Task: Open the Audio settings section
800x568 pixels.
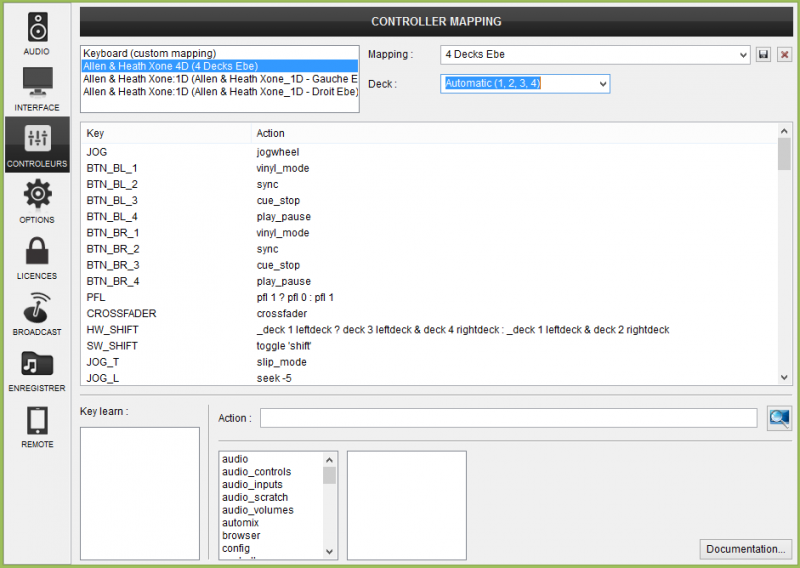Action: click(x=37, y=31)
